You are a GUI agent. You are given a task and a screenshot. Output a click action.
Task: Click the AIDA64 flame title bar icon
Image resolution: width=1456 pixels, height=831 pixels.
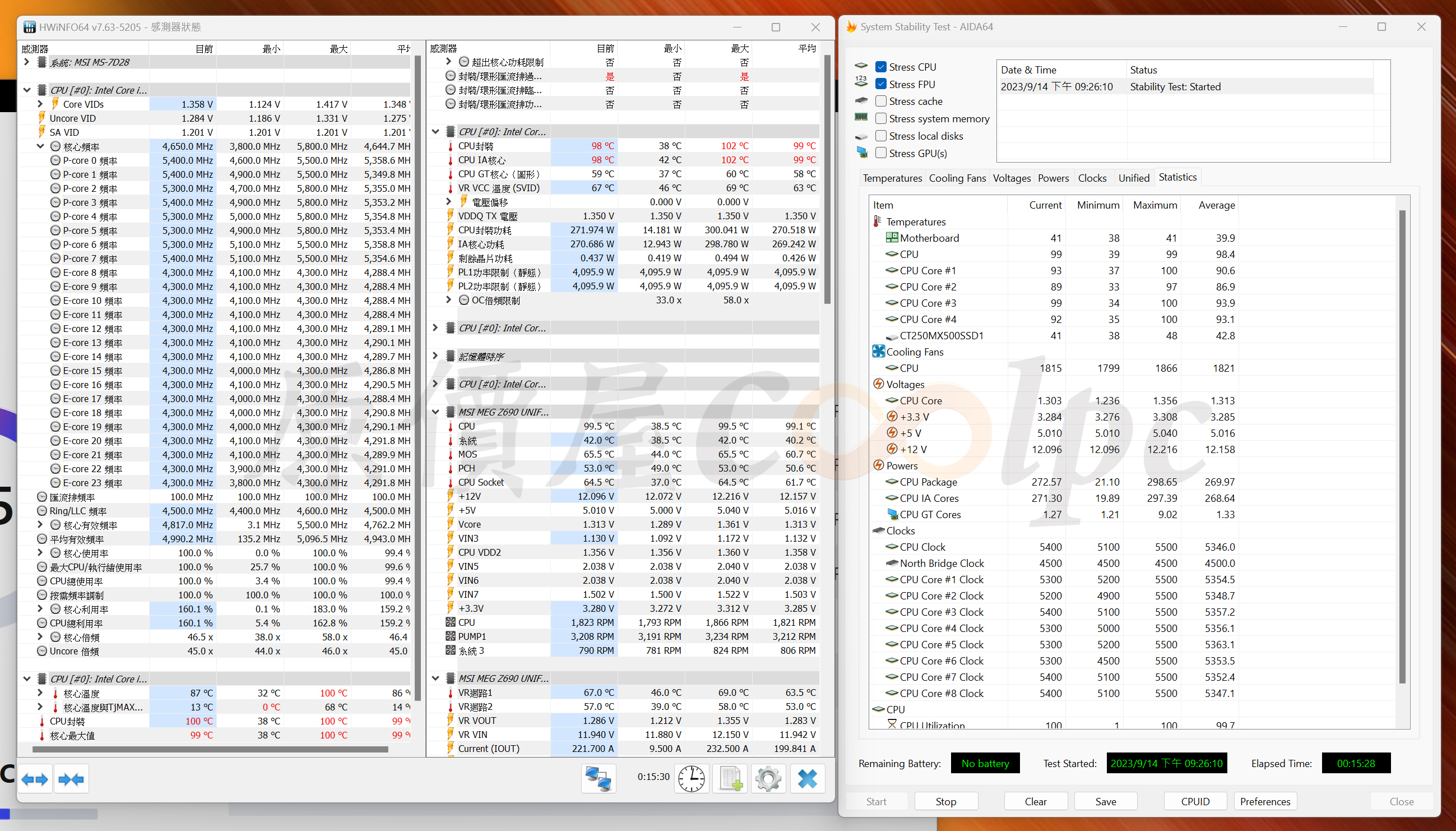pyautogui.click(x=851, y=27)
